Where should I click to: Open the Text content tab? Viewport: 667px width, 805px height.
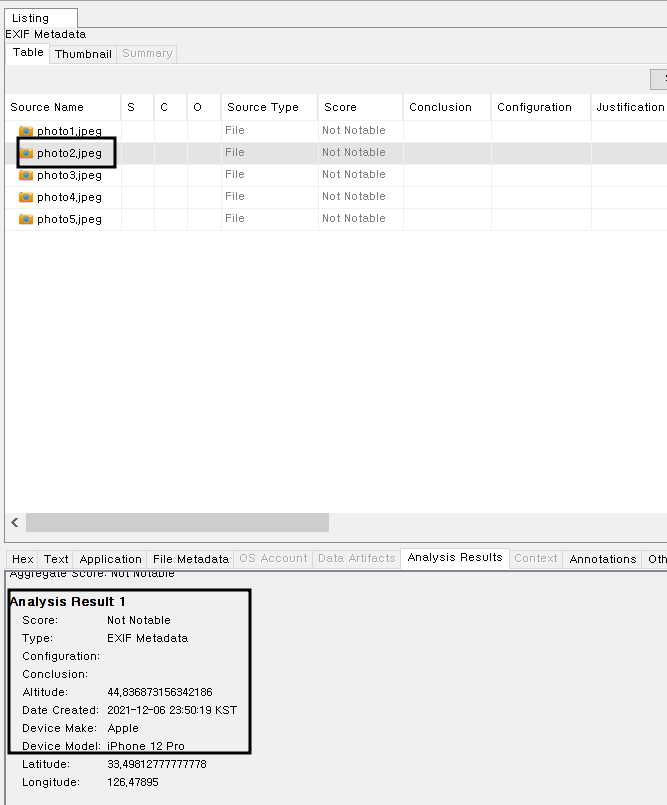click(56, 559)
